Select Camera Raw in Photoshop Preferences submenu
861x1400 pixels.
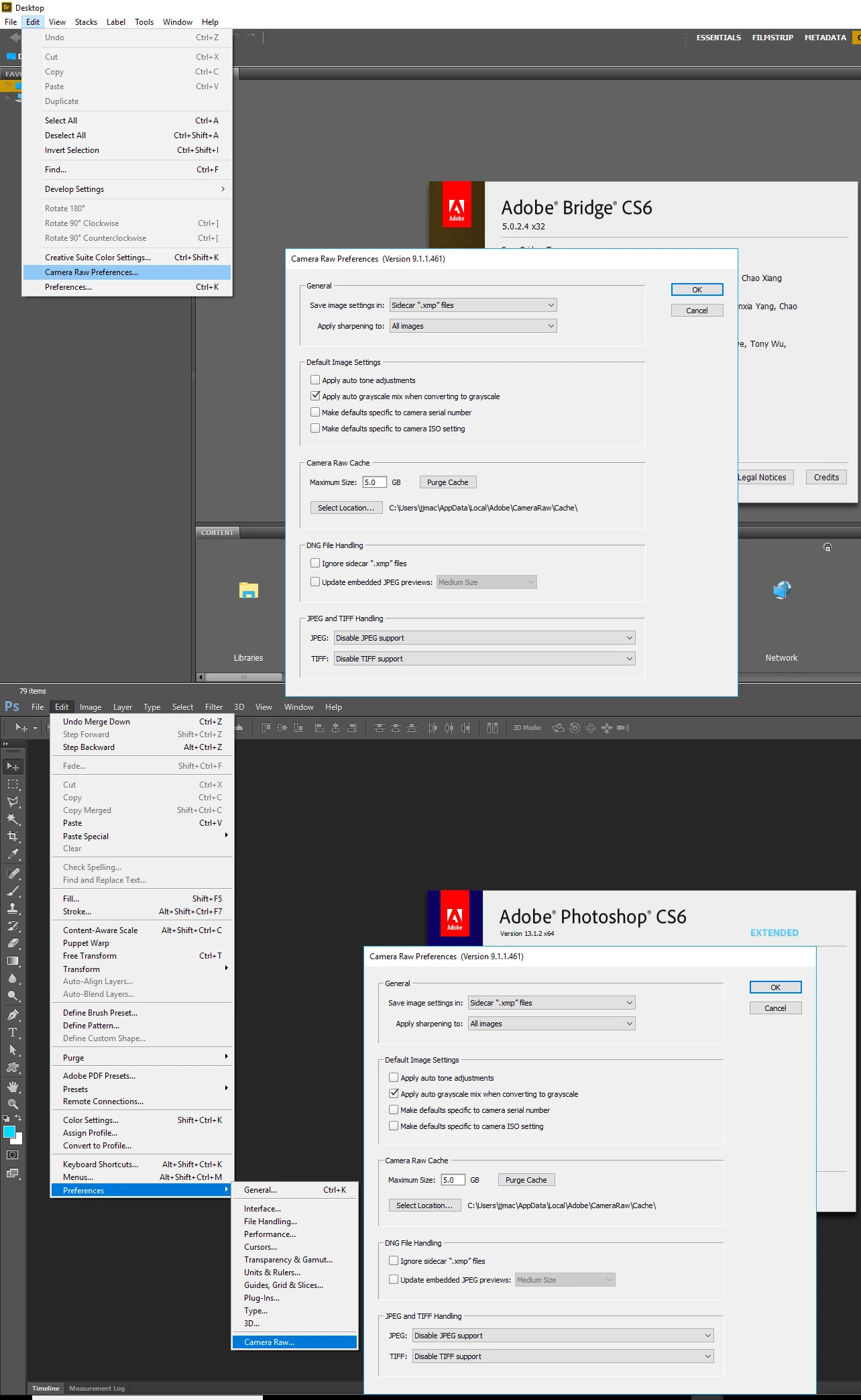(x=294, y=1342)
